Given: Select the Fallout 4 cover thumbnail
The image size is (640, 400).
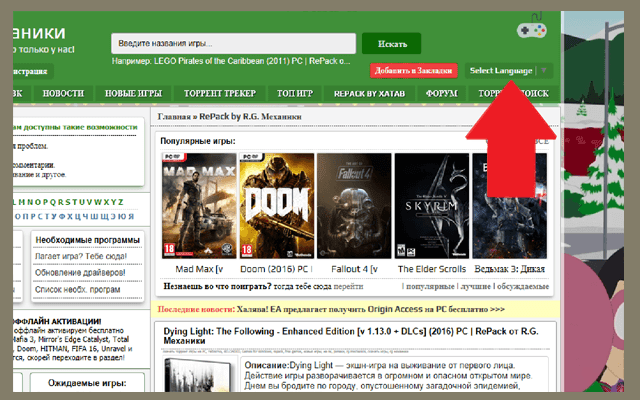Looking at the screenshot, I should coord(353,206).
